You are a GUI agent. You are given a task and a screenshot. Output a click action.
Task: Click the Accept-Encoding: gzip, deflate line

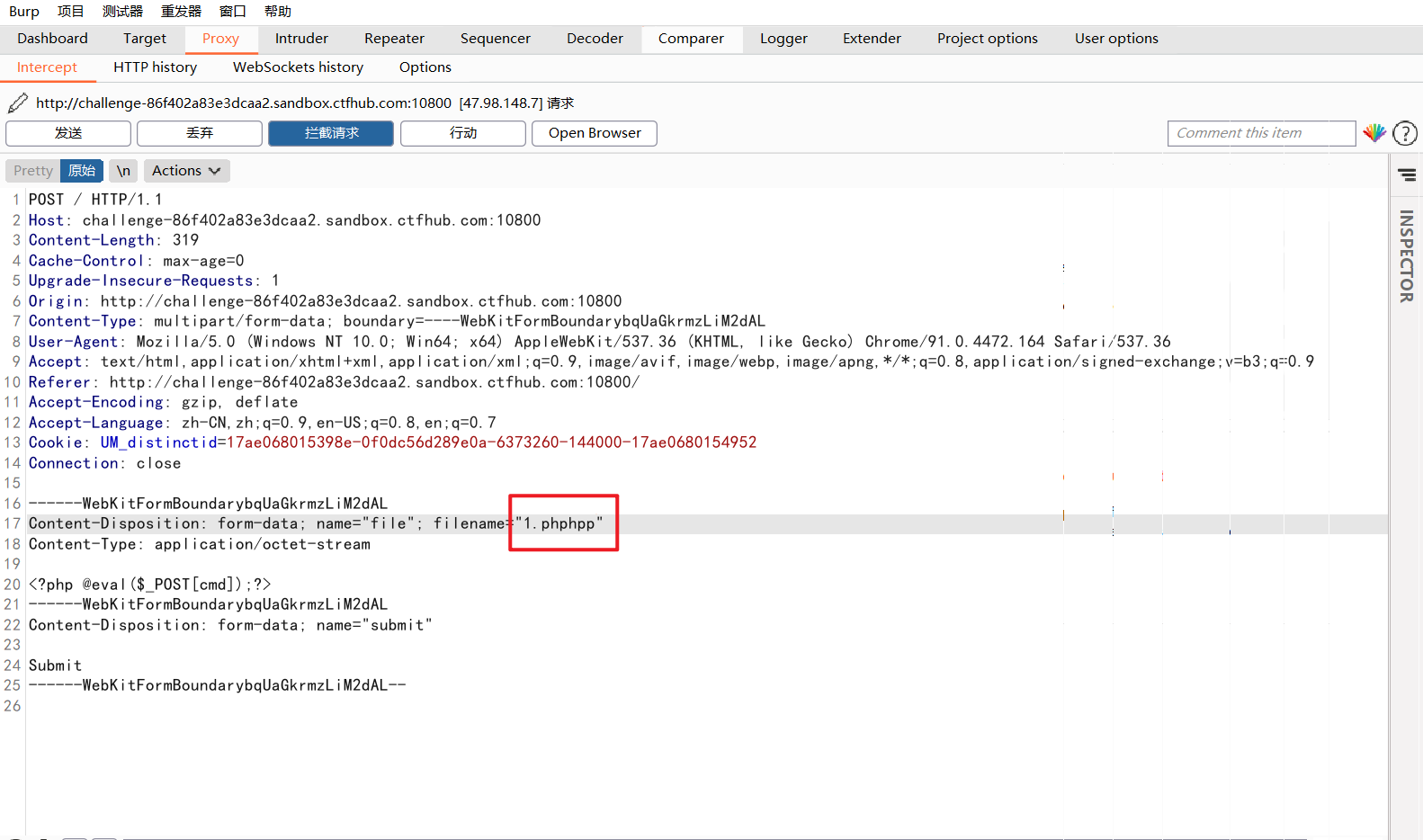(x=163, y=402)
